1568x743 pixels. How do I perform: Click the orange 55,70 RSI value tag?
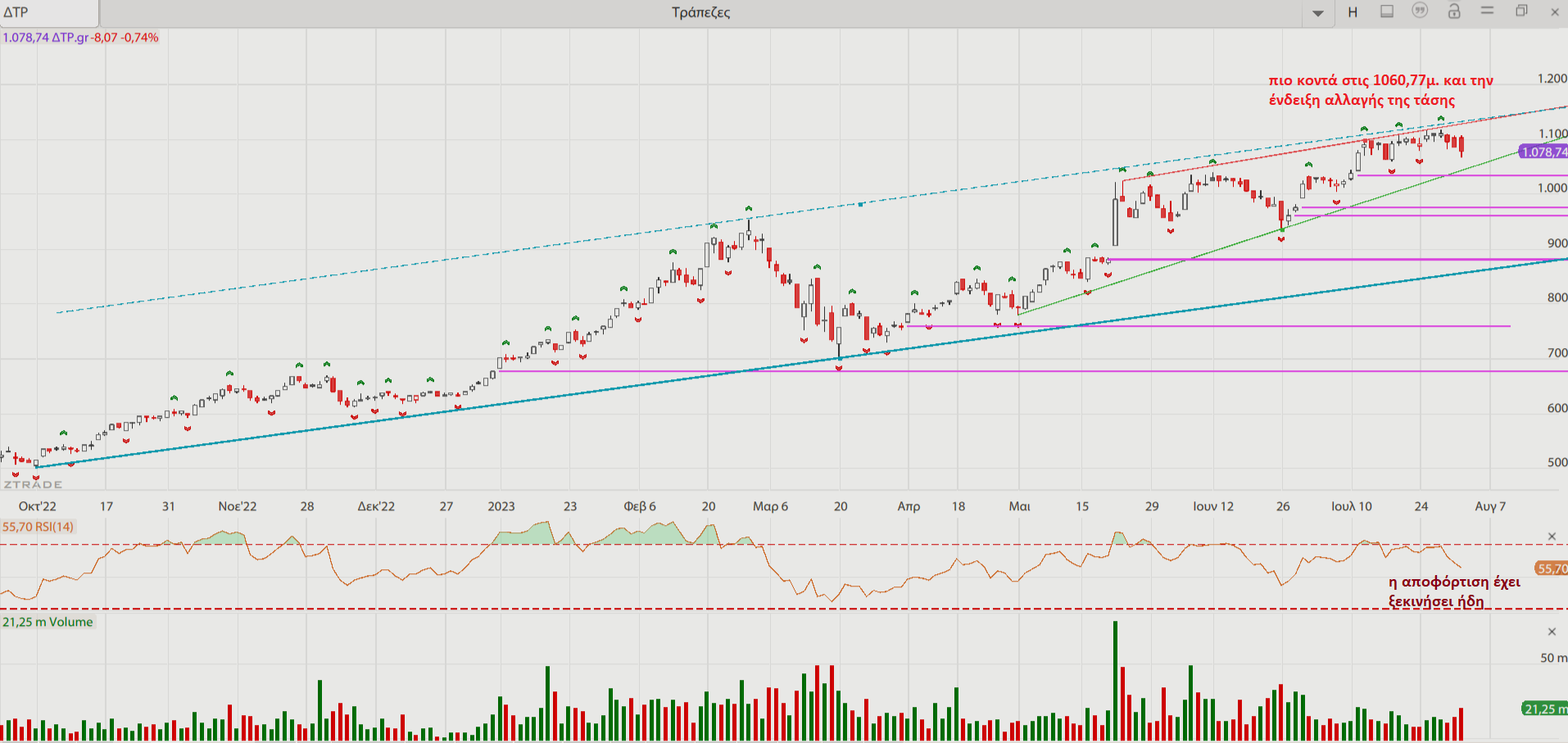tap(1551, 569)
